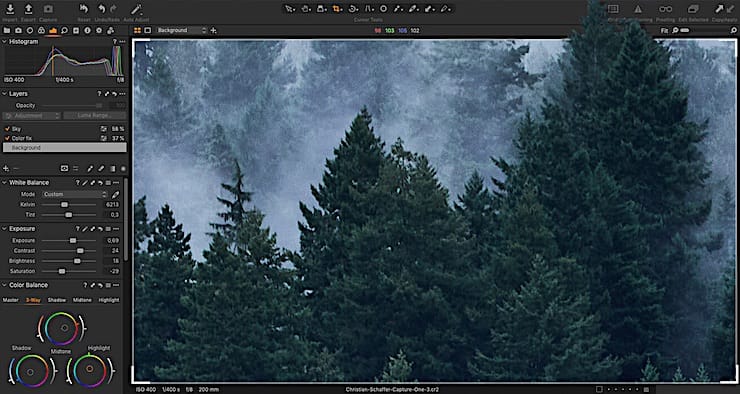This screenshot has width=740, height=394.
Task: Click the add new layer plus icon
Action: (x=6, y=168)
